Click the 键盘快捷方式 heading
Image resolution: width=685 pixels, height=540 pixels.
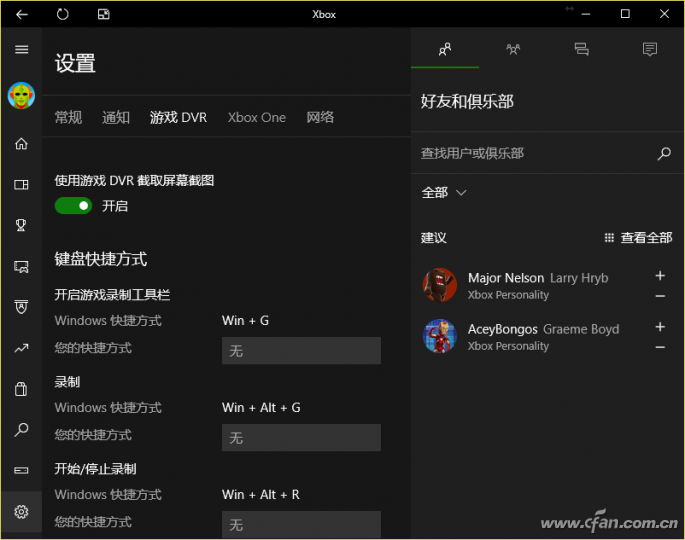[100, 259]
